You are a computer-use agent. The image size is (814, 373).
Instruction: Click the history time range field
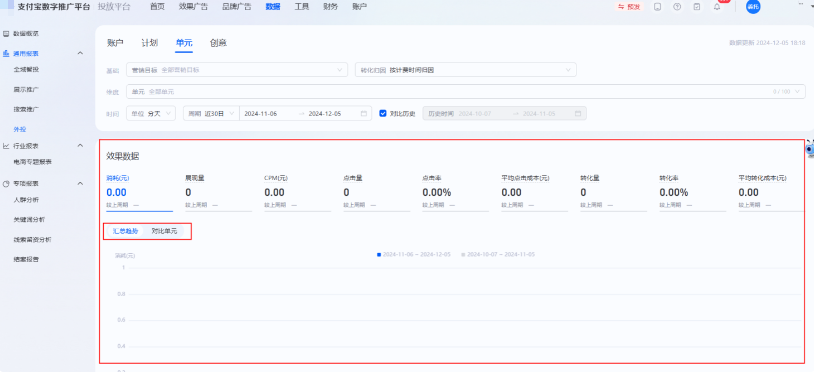(505, 114)
